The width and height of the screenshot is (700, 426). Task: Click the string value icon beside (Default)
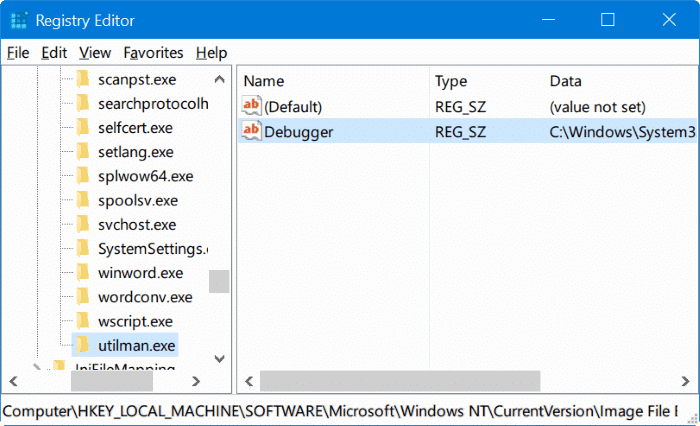point(251,106)
